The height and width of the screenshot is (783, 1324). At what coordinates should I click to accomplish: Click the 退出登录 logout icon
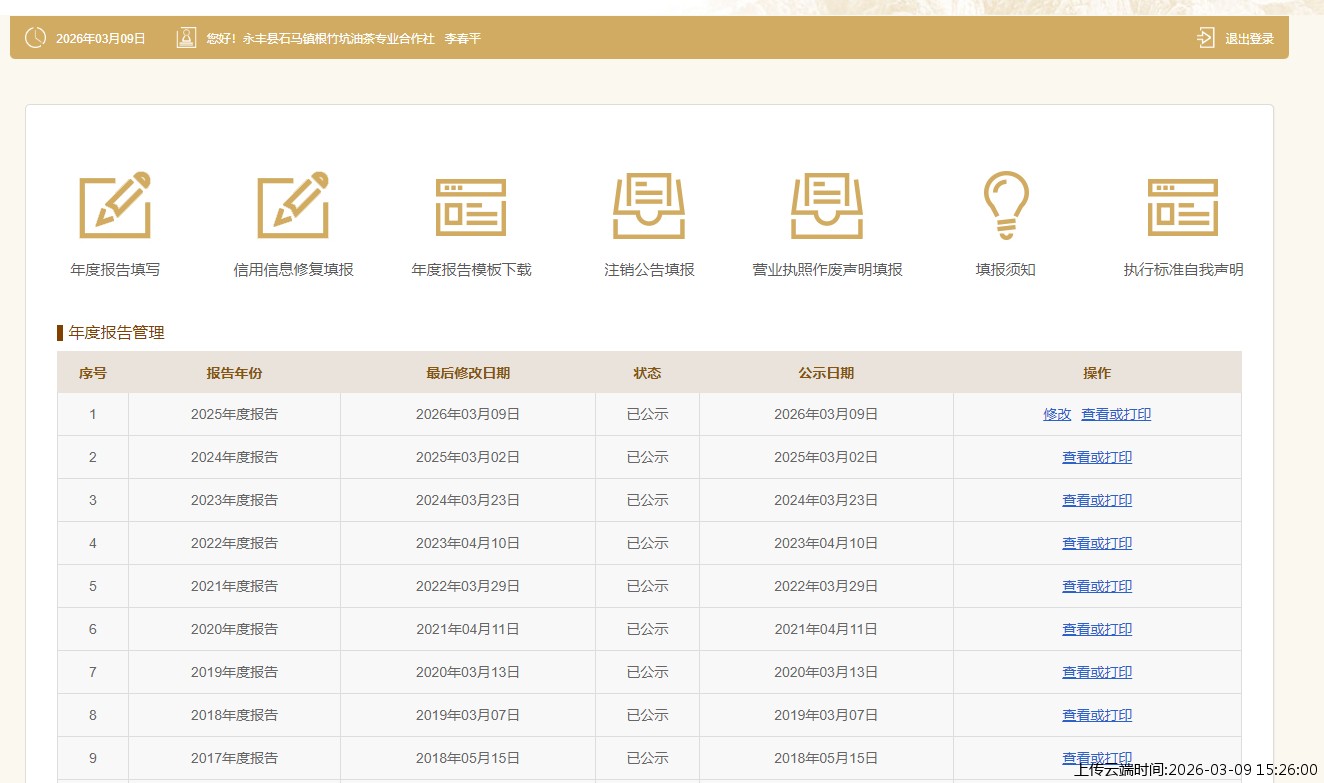coord(1206,38)
